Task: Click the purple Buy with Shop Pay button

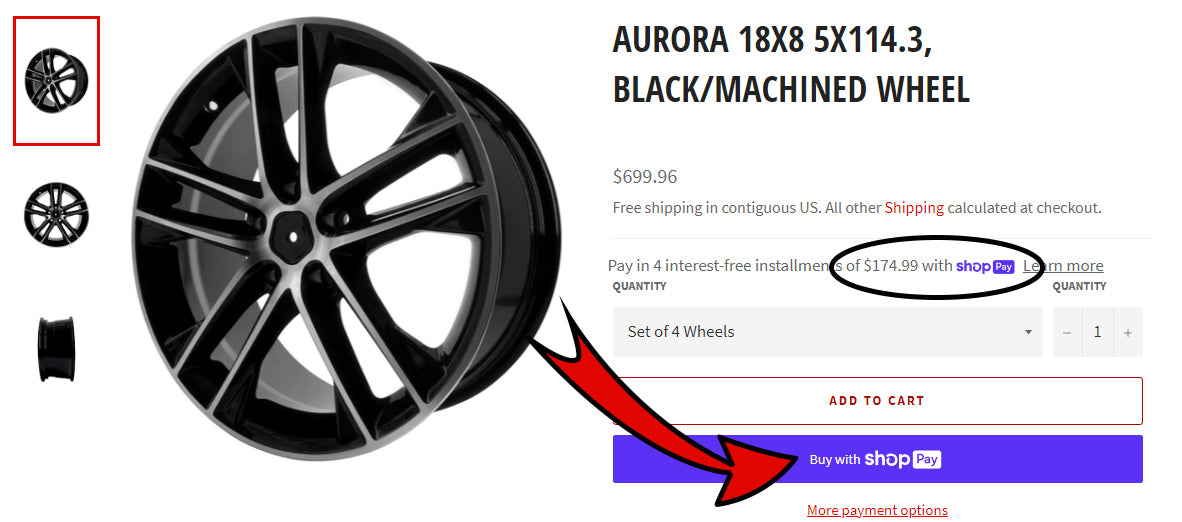Action: [877, 459]
